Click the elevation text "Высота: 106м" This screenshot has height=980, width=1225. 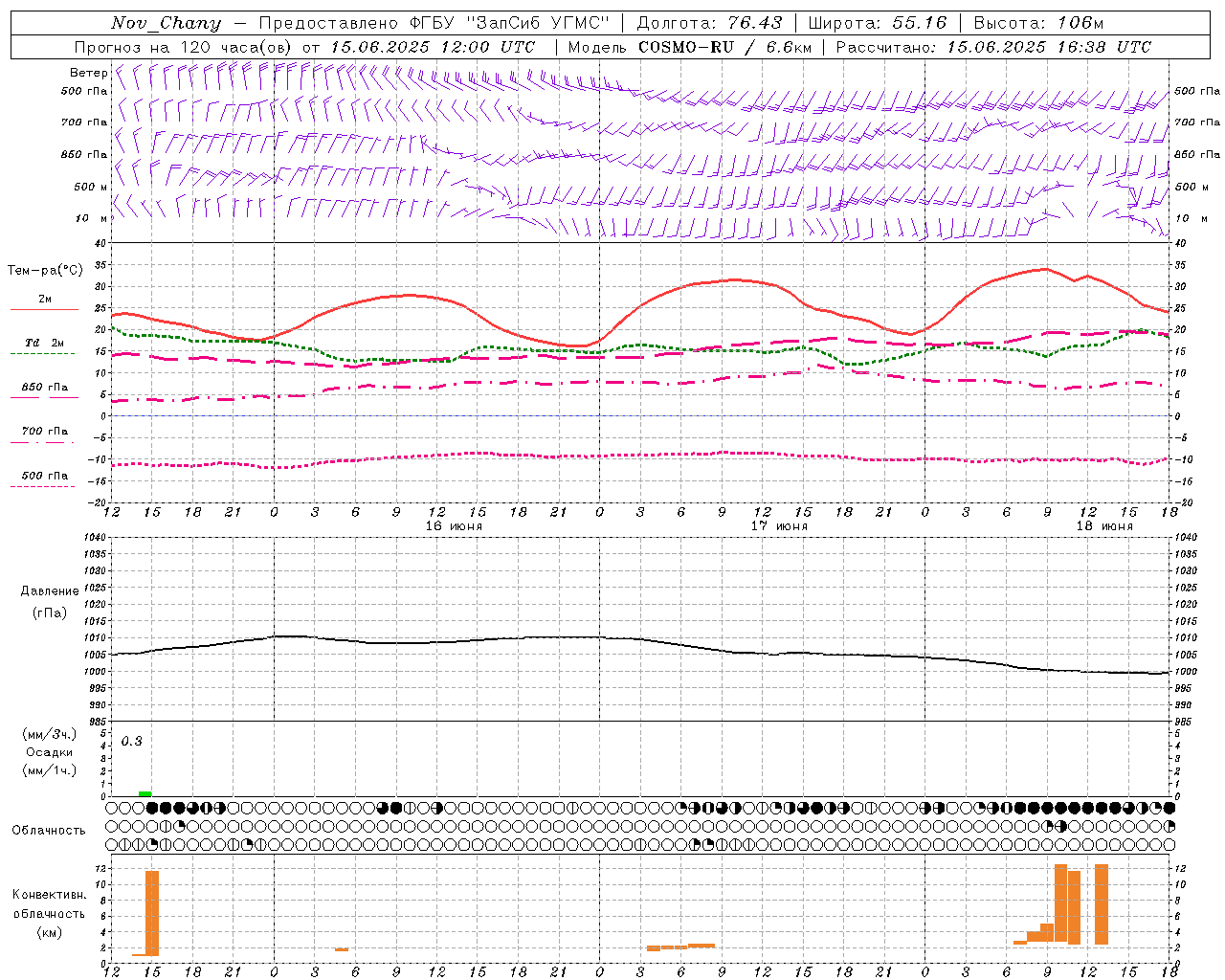point(1038,23)
